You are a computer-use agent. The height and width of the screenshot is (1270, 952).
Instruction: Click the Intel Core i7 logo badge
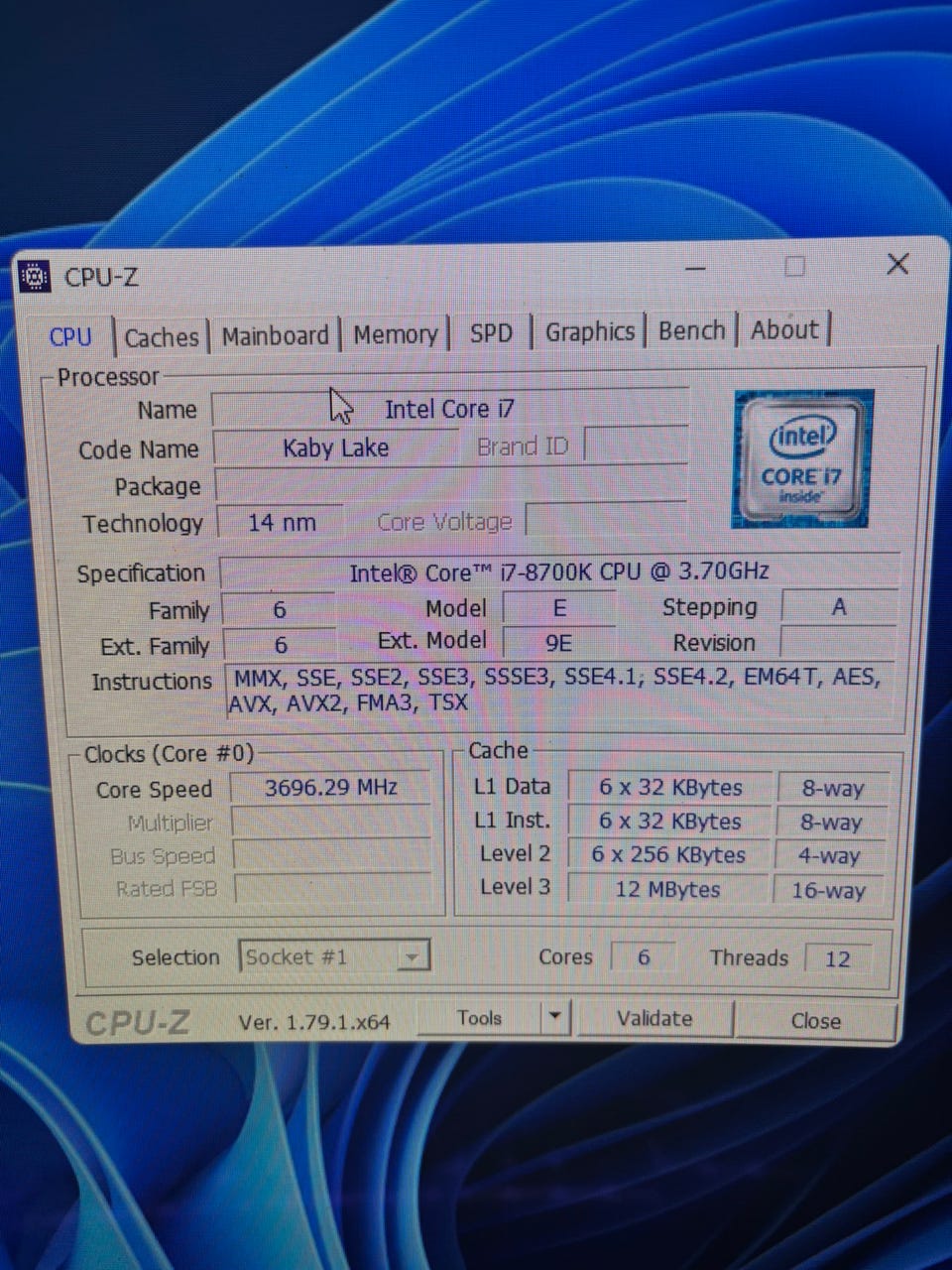tap(802, 458)
